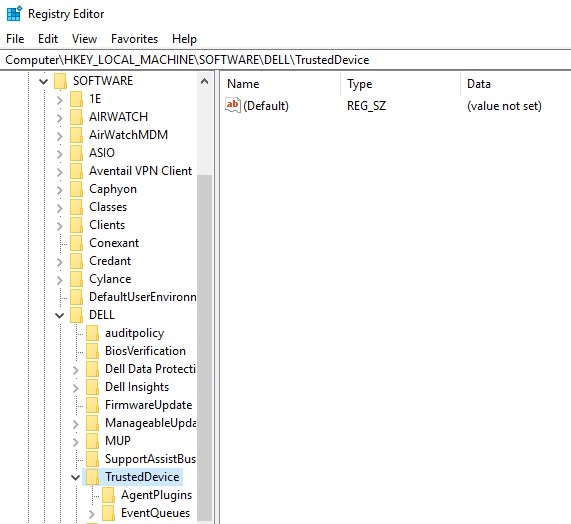Click the Clients folder icon

76,225
